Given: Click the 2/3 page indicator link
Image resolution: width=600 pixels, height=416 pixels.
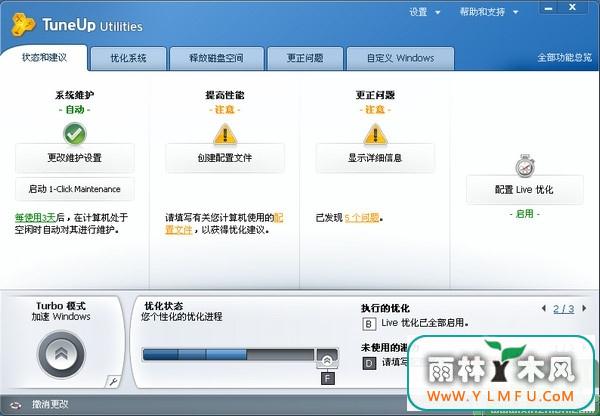Looking at the screenshot, I should pos(564,309).
